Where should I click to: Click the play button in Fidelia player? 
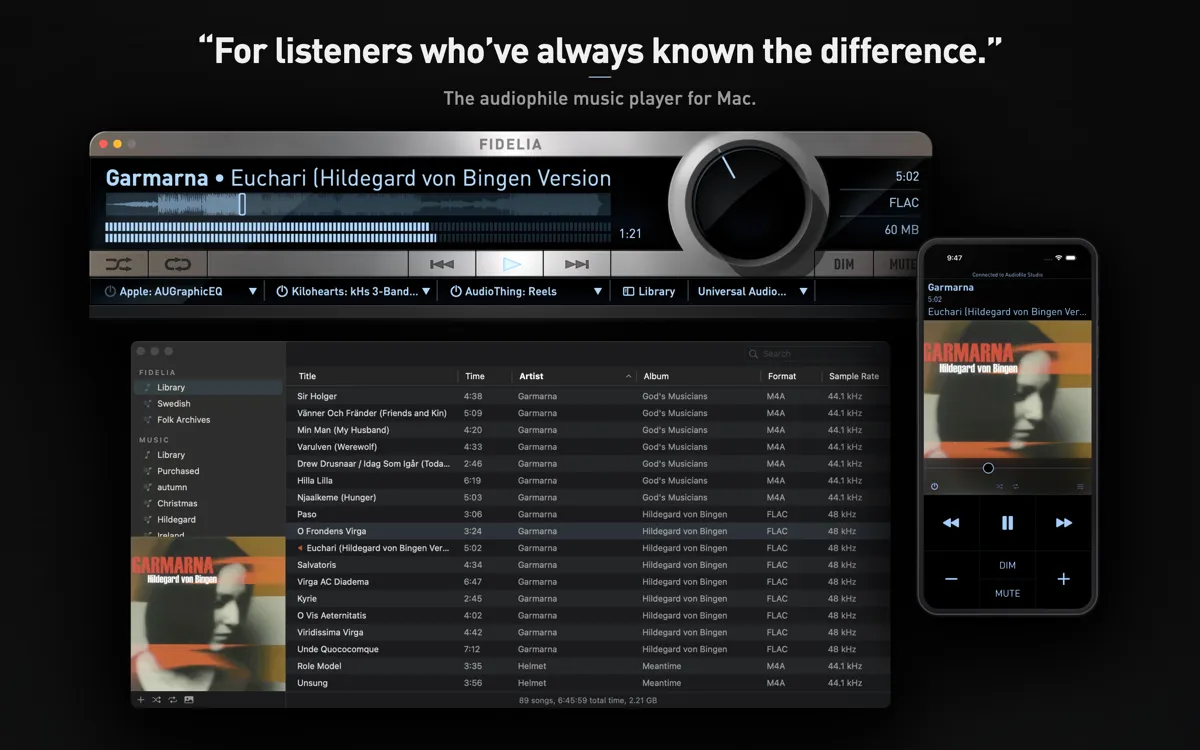(x=510, y=264)
